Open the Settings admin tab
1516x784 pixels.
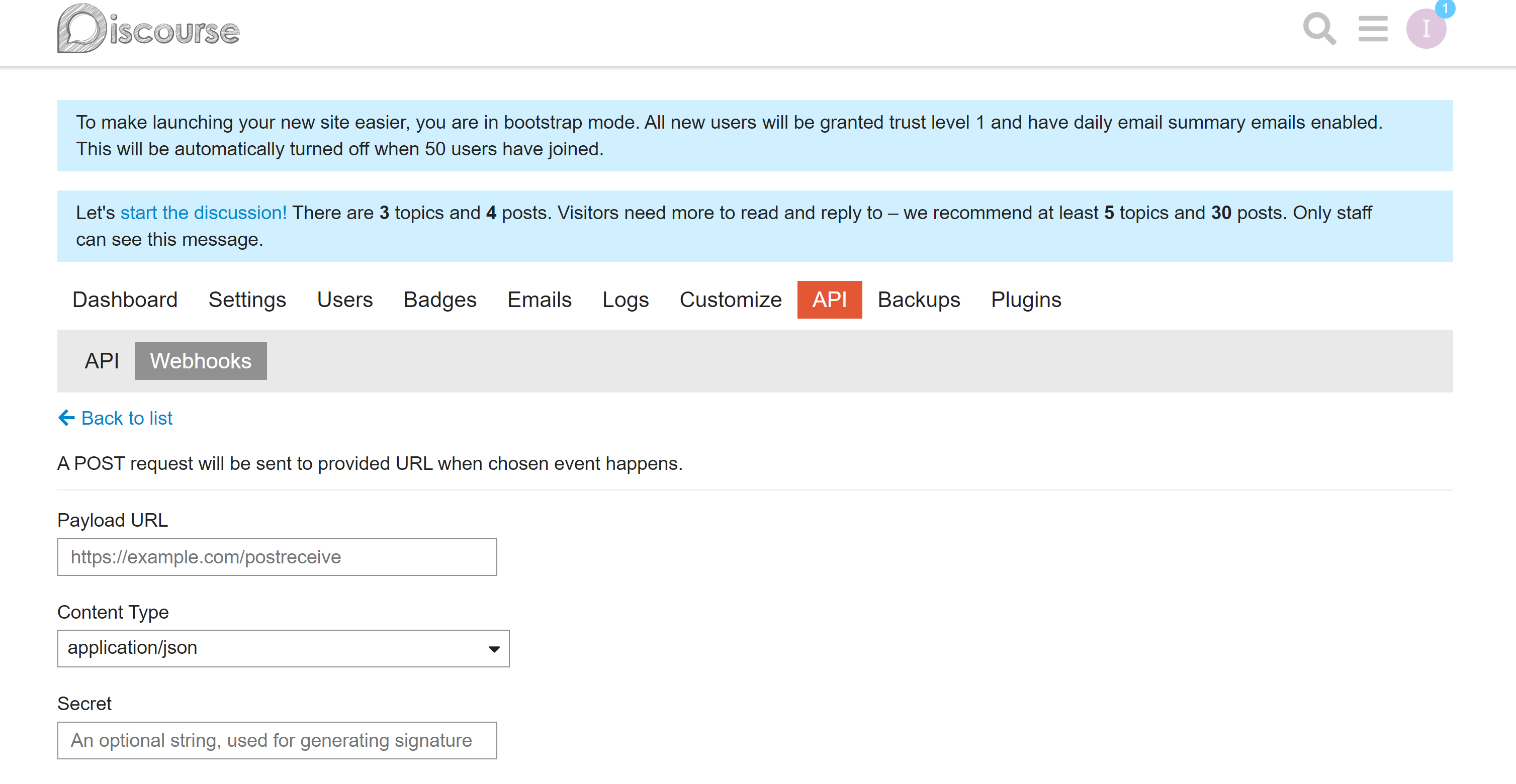247,300
